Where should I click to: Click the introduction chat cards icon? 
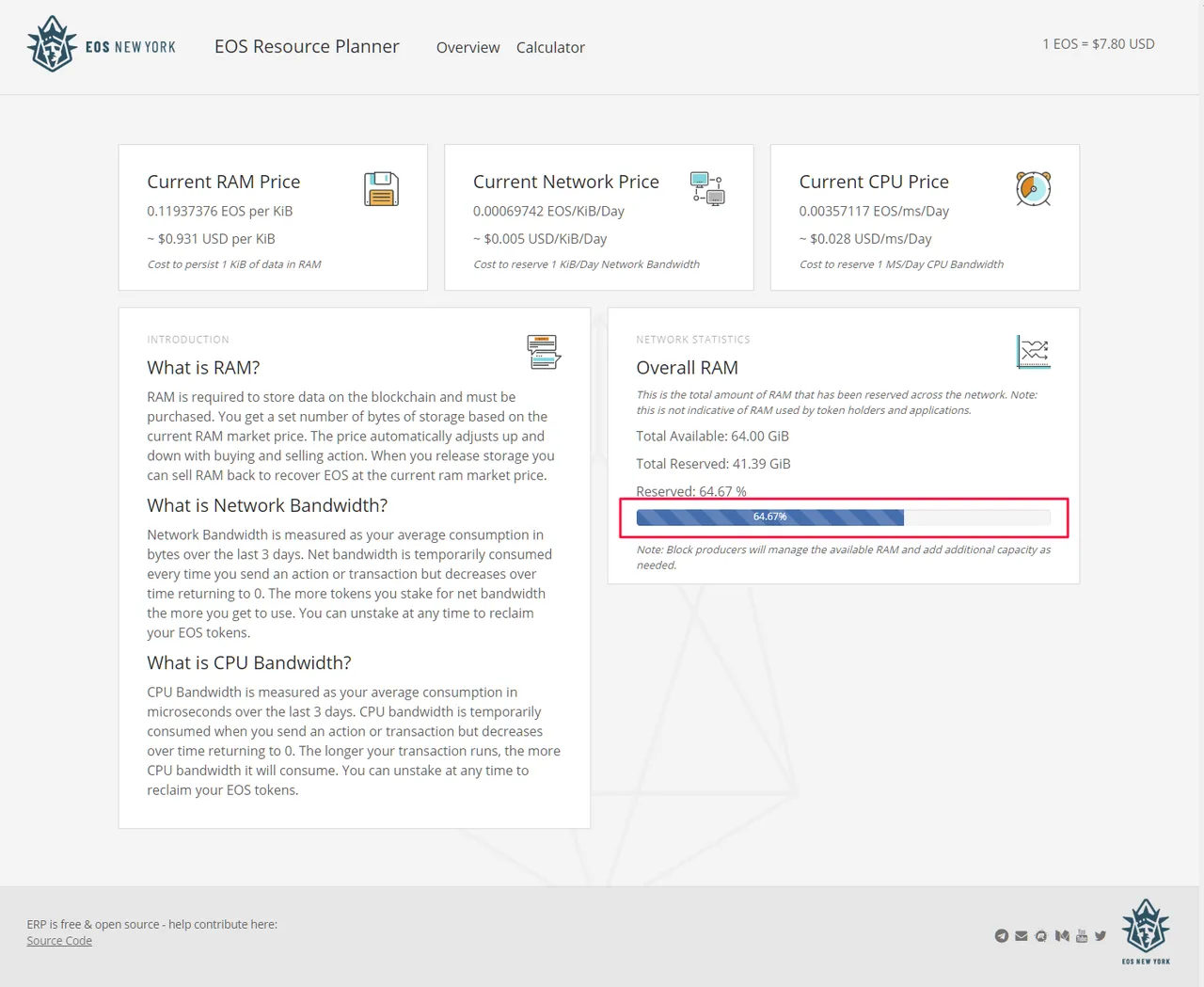click(x=544, y=352)
